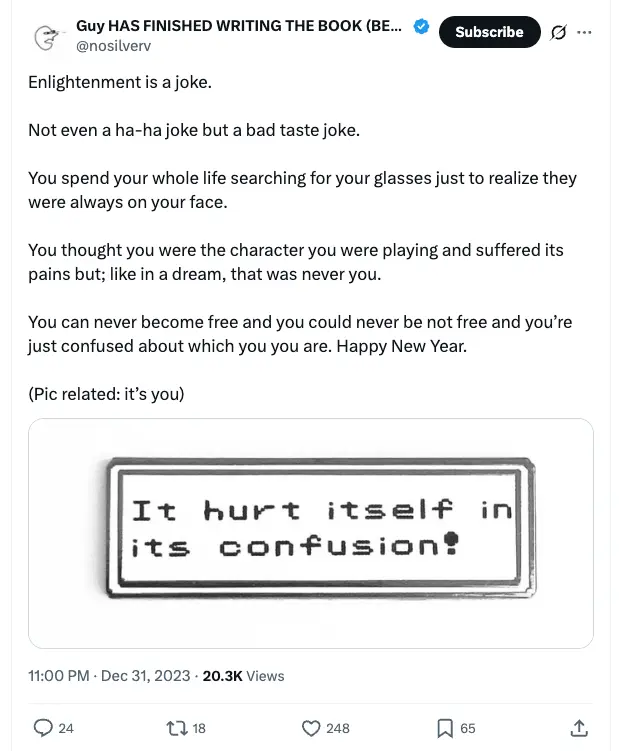Open the three-dot more options menu

584,32
